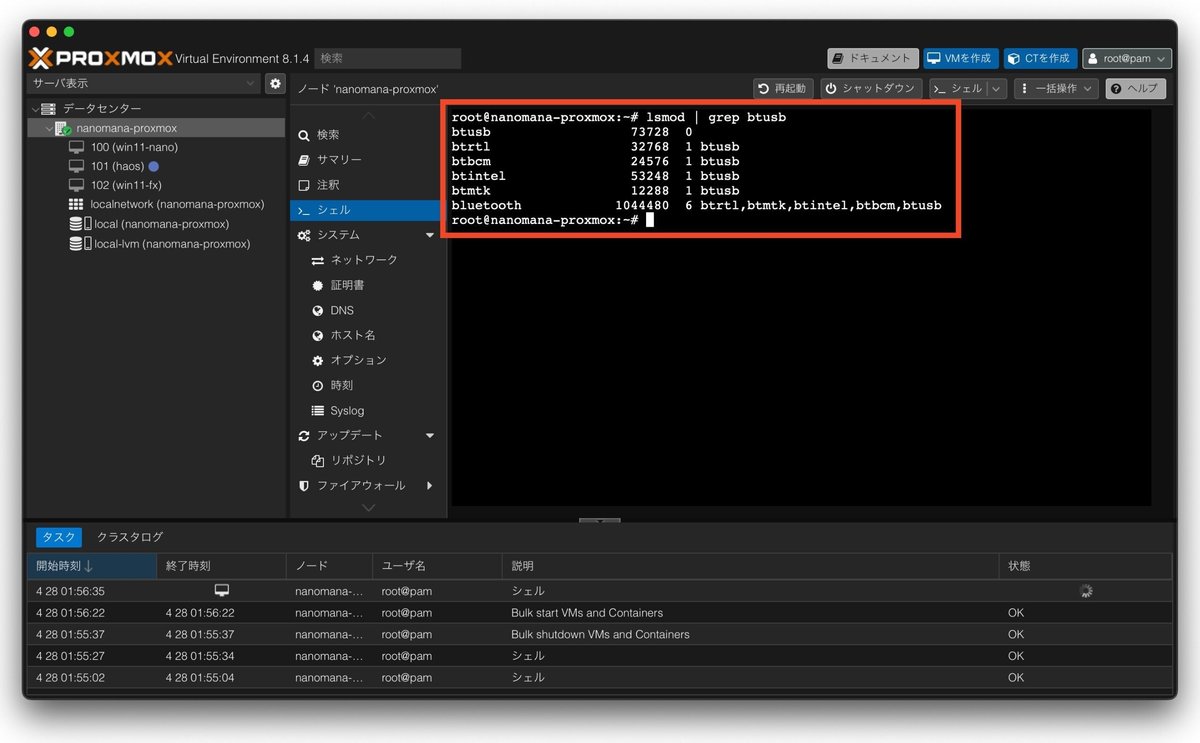The width and height of the screenshot is (1200, 743).
Task: Collapse the アップデート menu section
Action: [430, 435]
